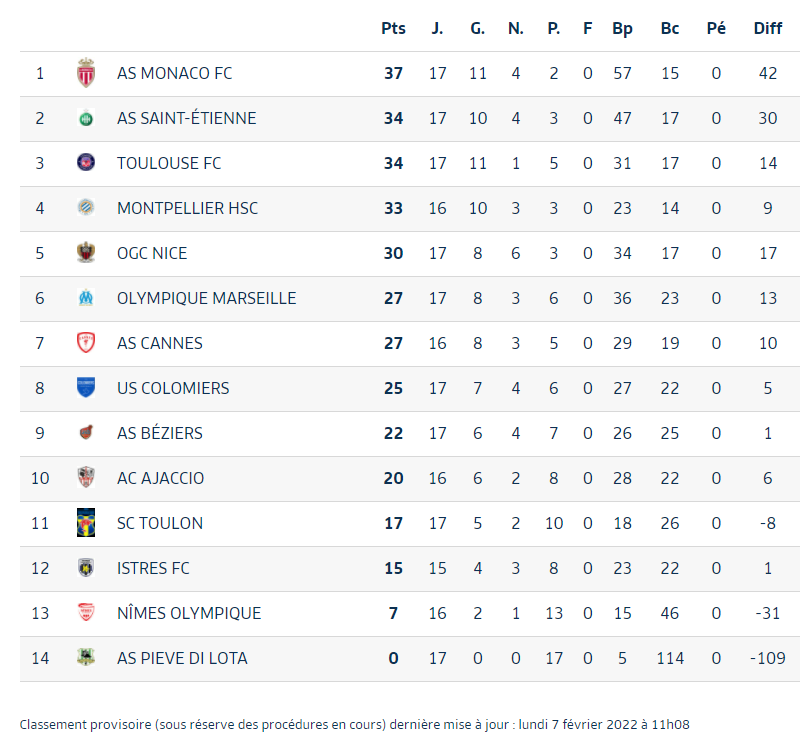Click the AC Ajaccio club crest

[86, 478]
